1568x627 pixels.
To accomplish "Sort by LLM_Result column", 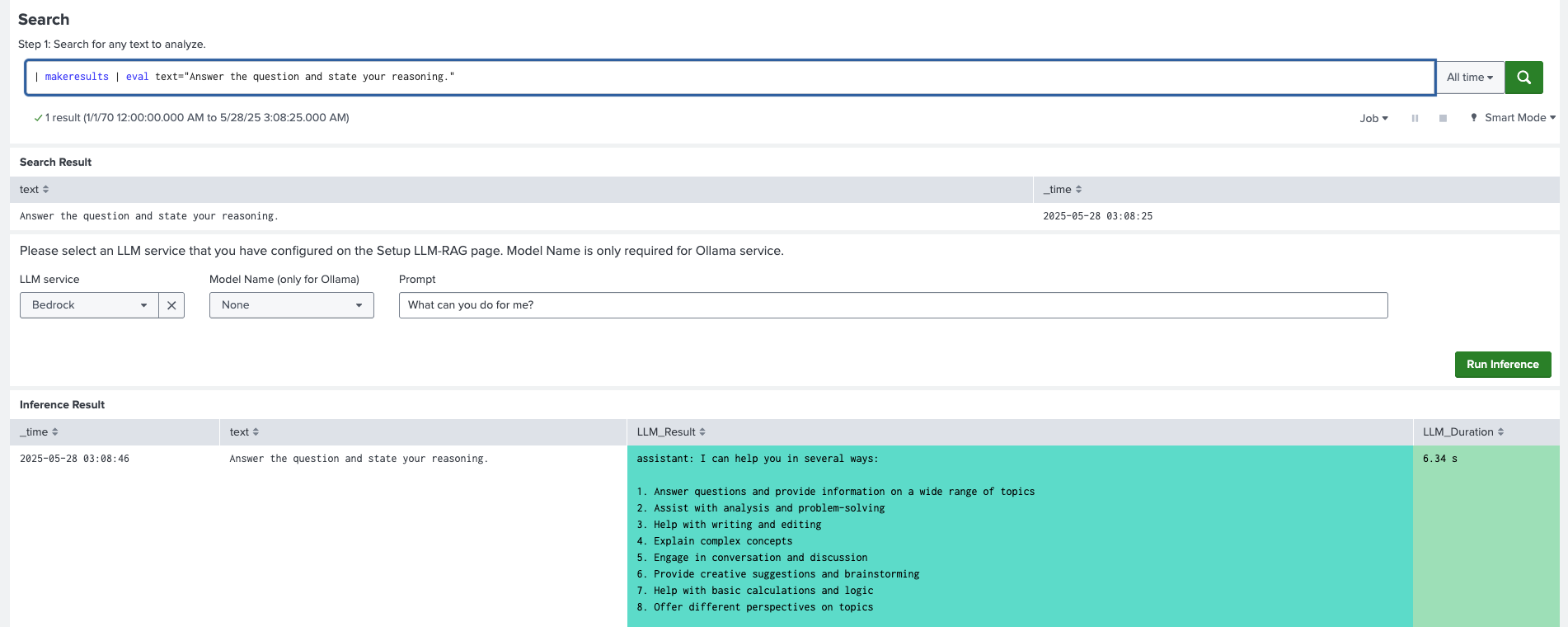I will click(x=671, y=432).
